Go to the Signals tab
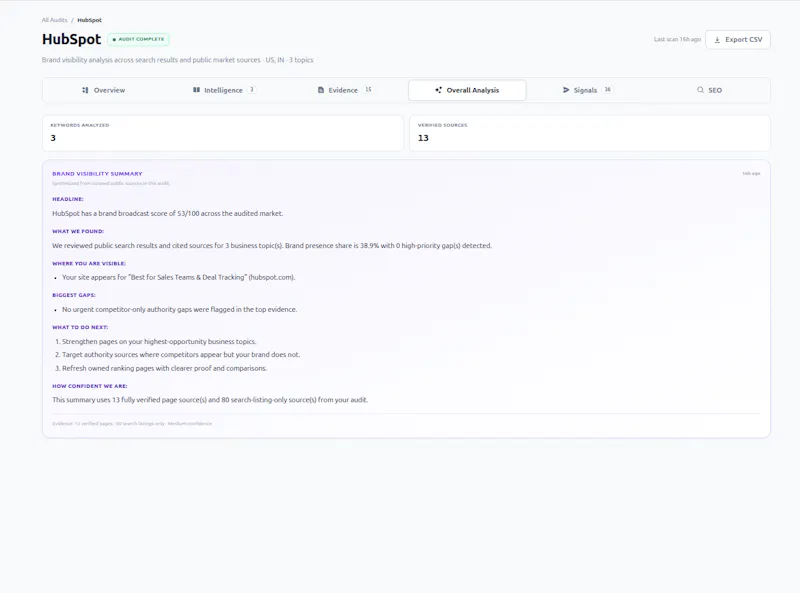 pyautogui.click(x=587, y=90)
